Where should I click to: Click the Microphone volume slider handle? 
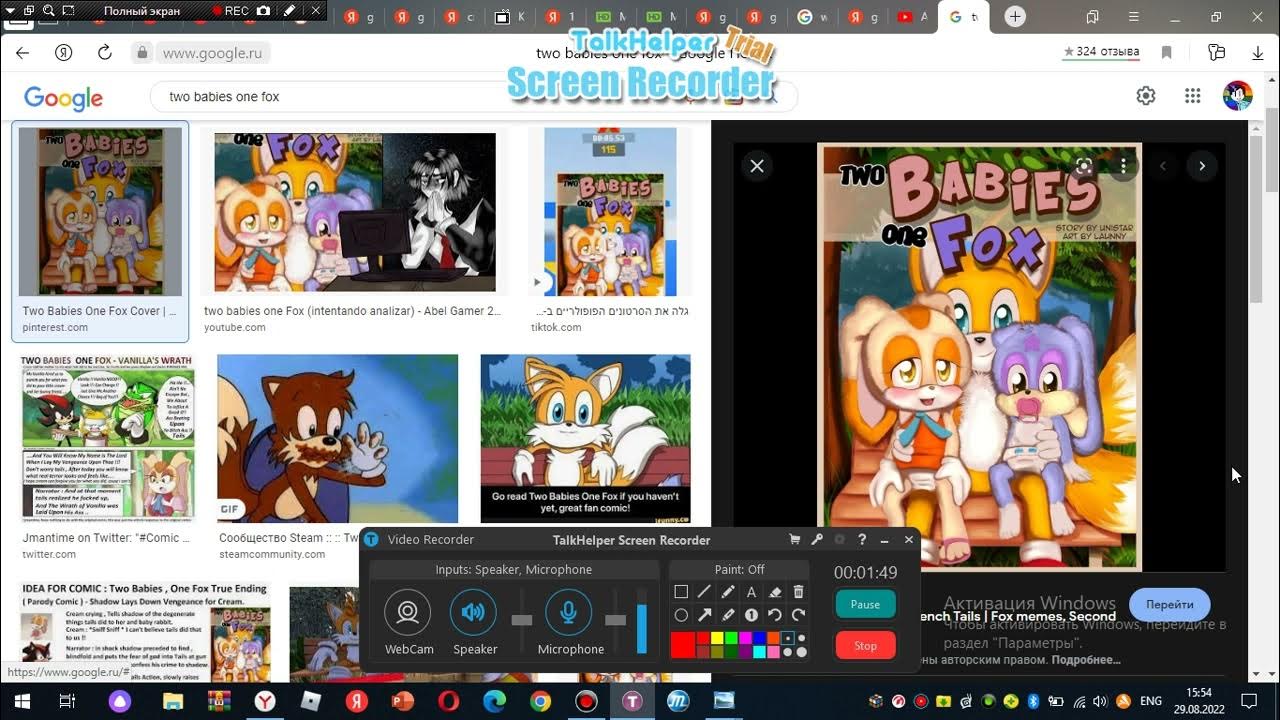click(615, 620)
